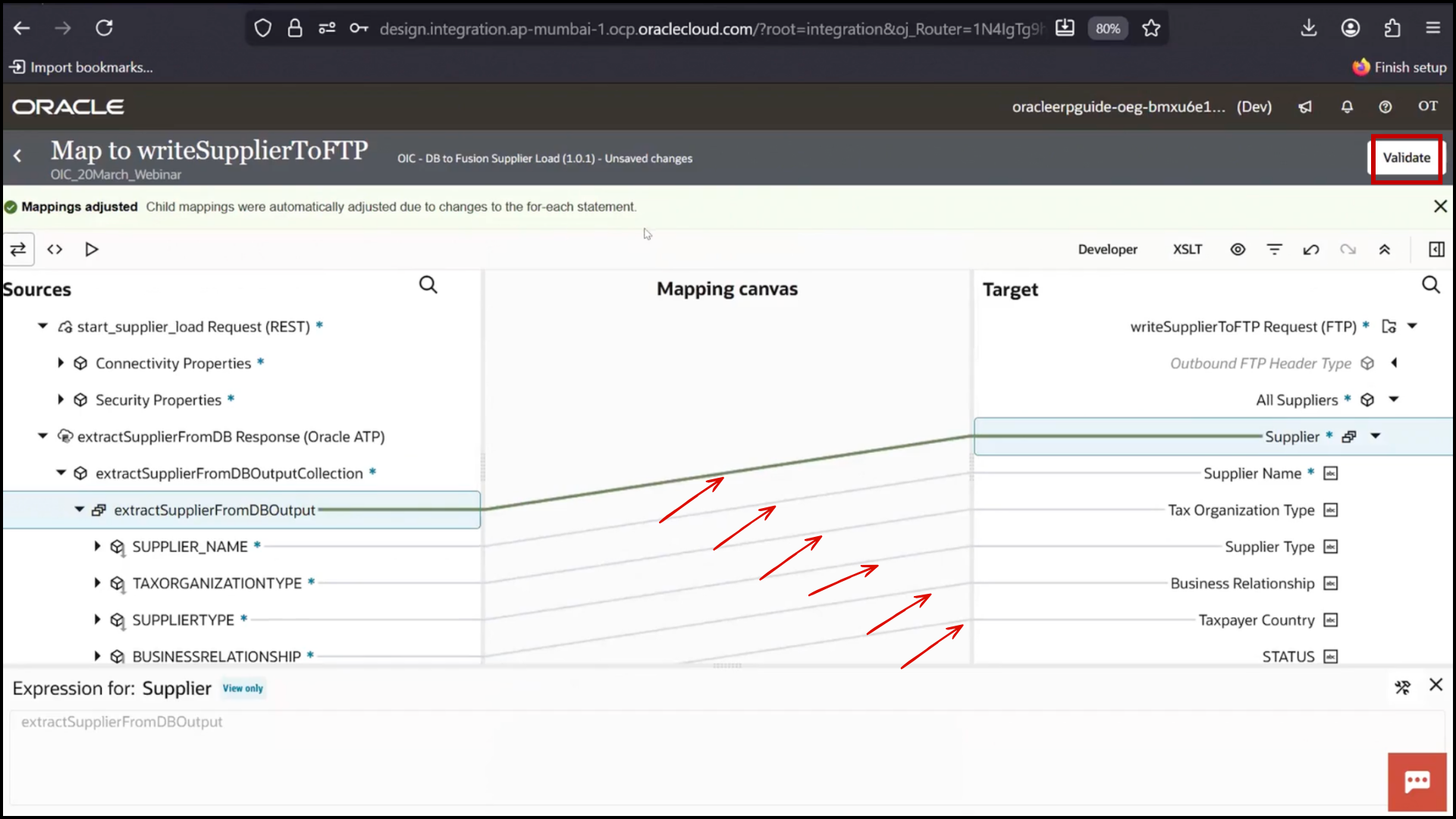Select extractSupplierFromDBOutput source row
This screenshot has width=1456, height=819.
pyautogui.click(x=241, y=510)
